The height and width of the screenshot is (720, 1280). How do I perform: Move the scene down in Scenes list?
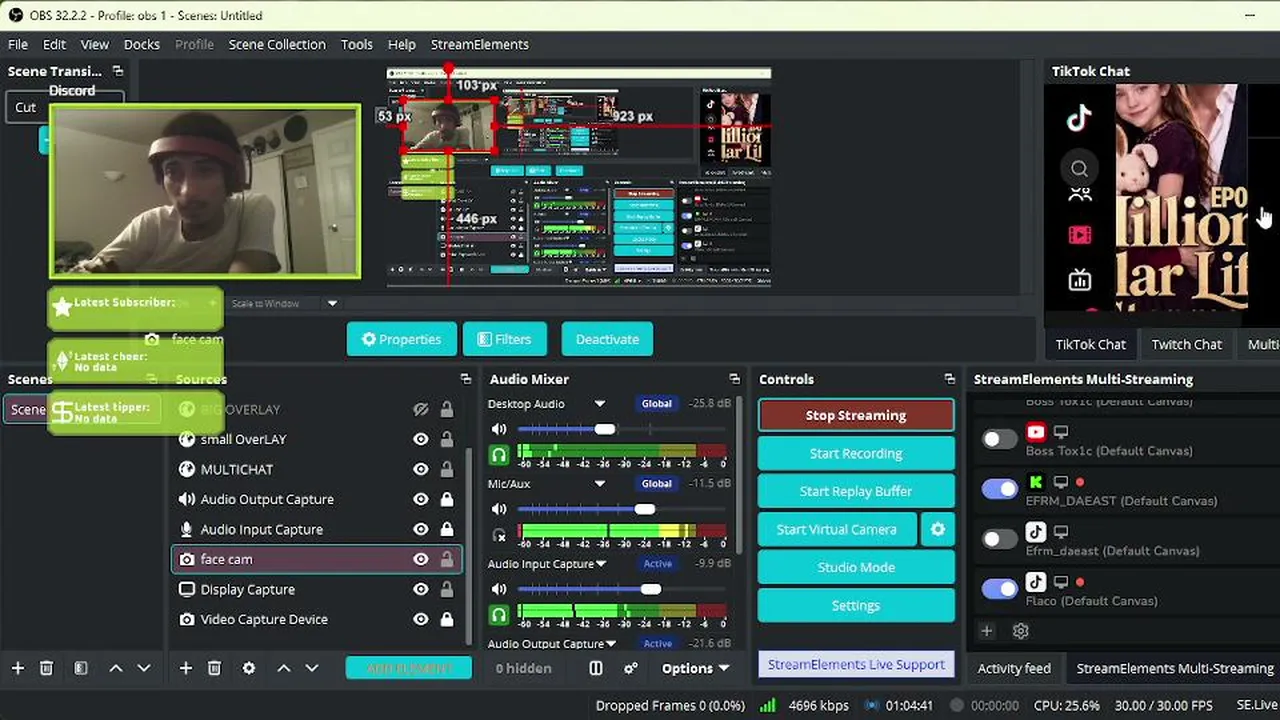point(143,668)
